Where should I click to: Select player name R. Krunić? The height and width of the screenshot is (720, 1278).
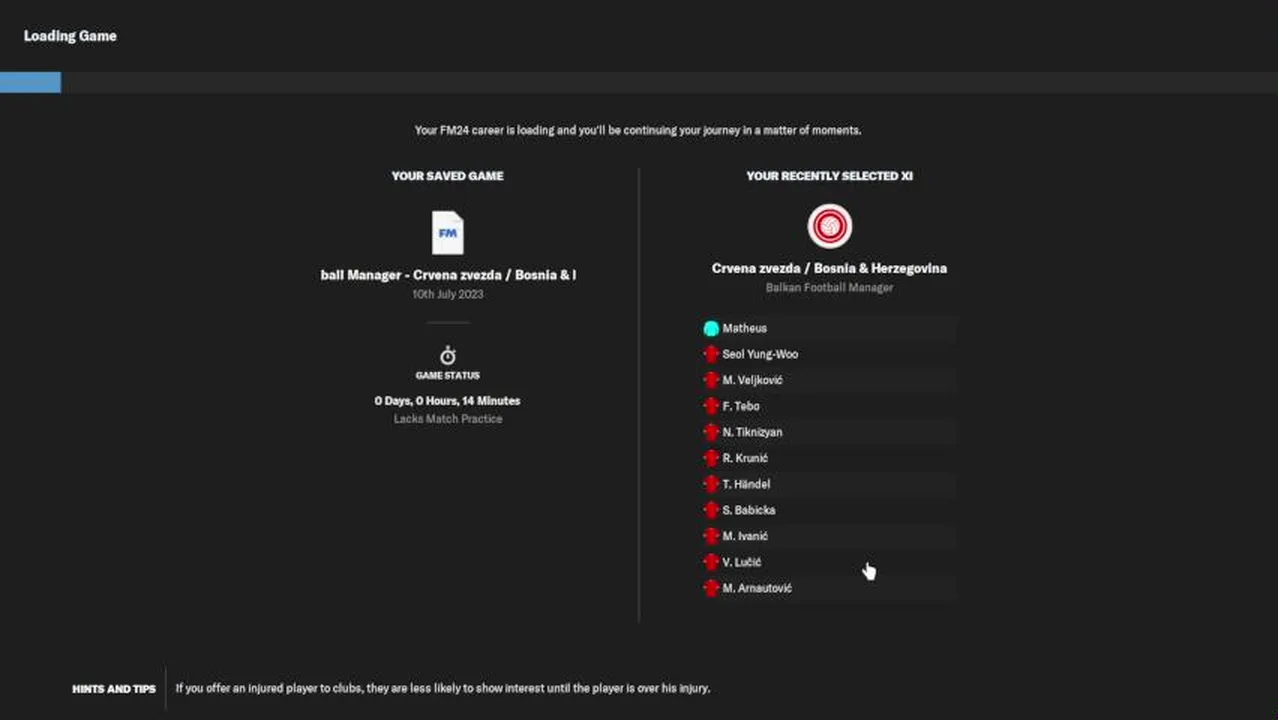point(745,458)
